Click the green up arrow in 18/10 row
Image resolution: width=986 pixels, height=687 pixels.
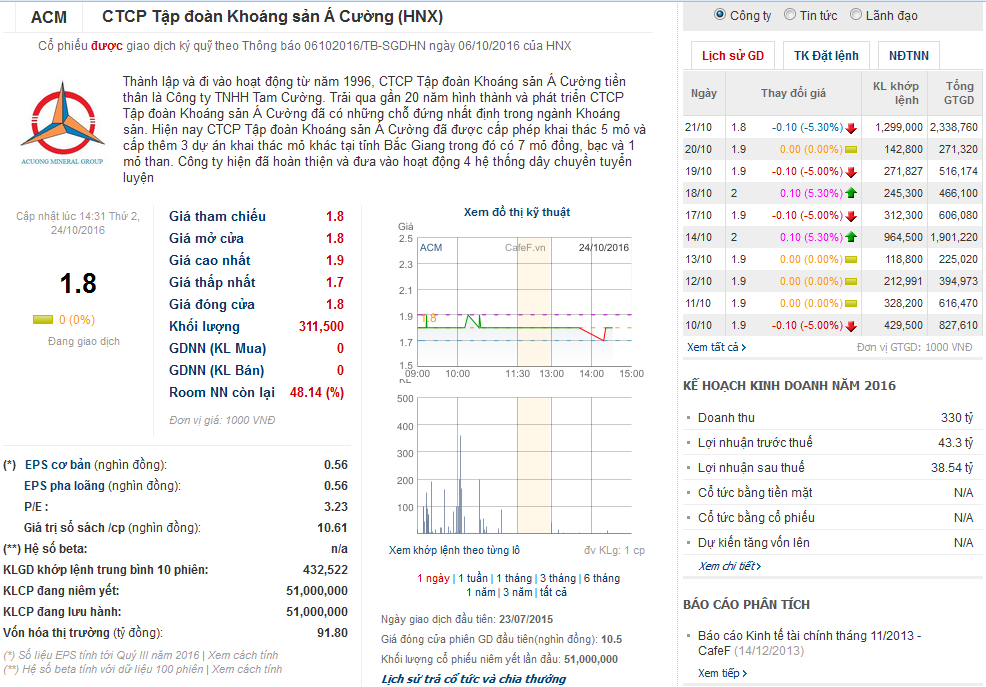coord(851,193)
